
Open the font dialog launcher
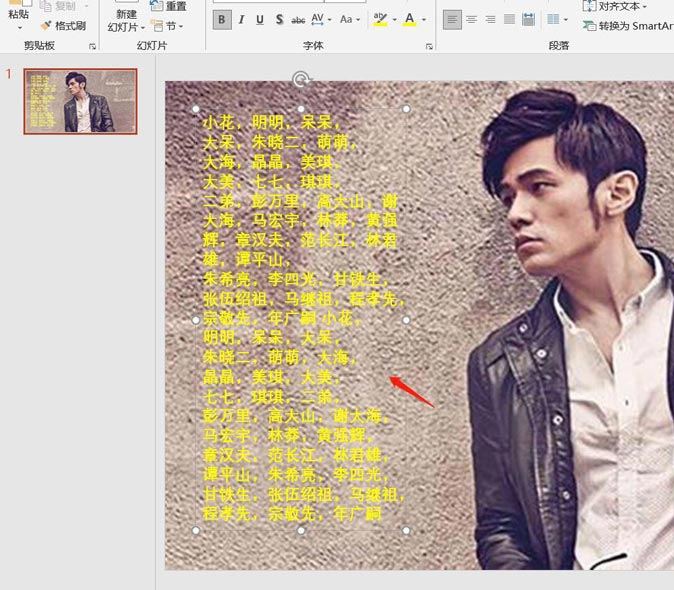point(429,46)
